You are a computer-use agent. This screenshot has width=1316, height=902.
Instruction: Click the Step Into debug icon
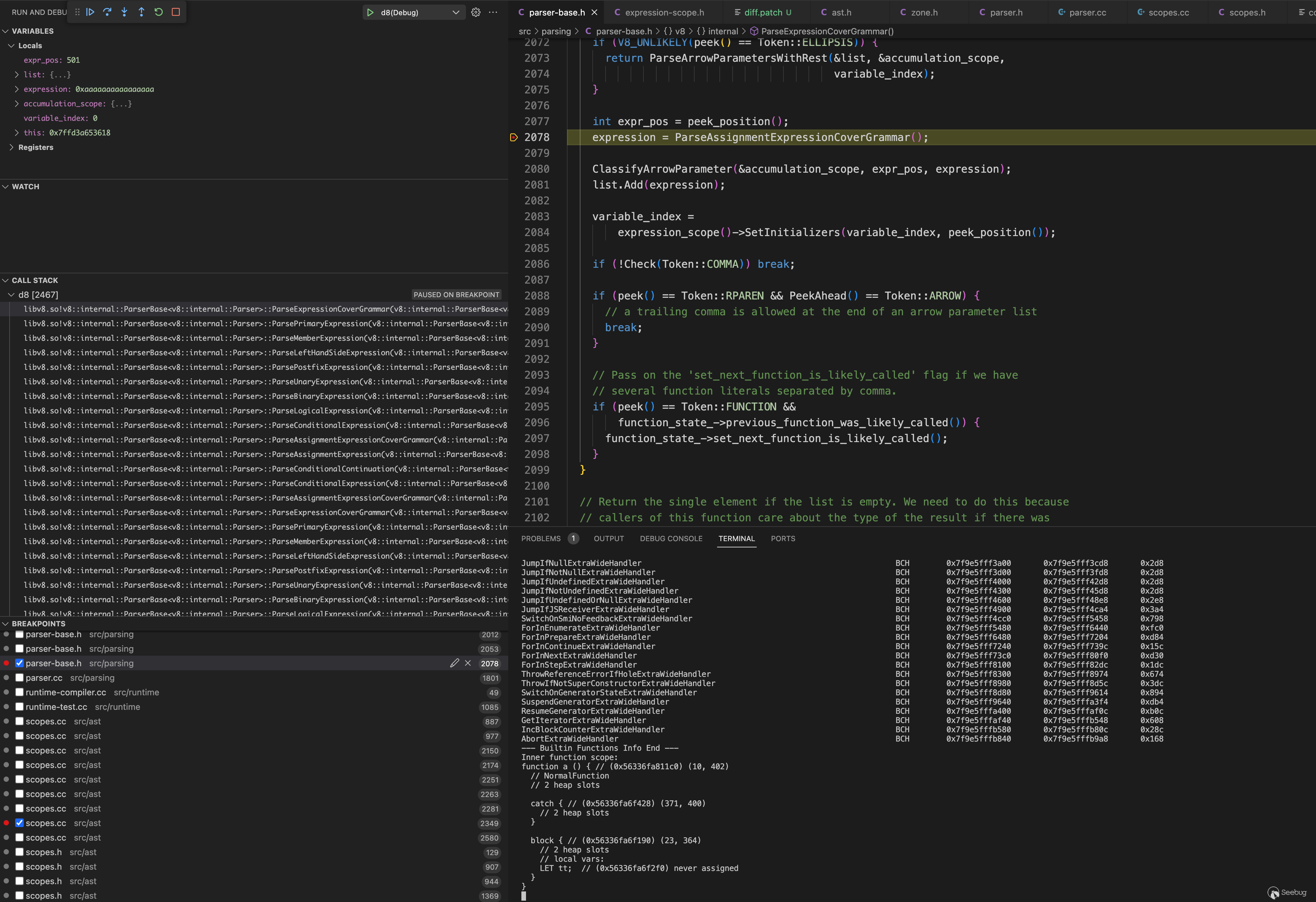coord(124,12)
